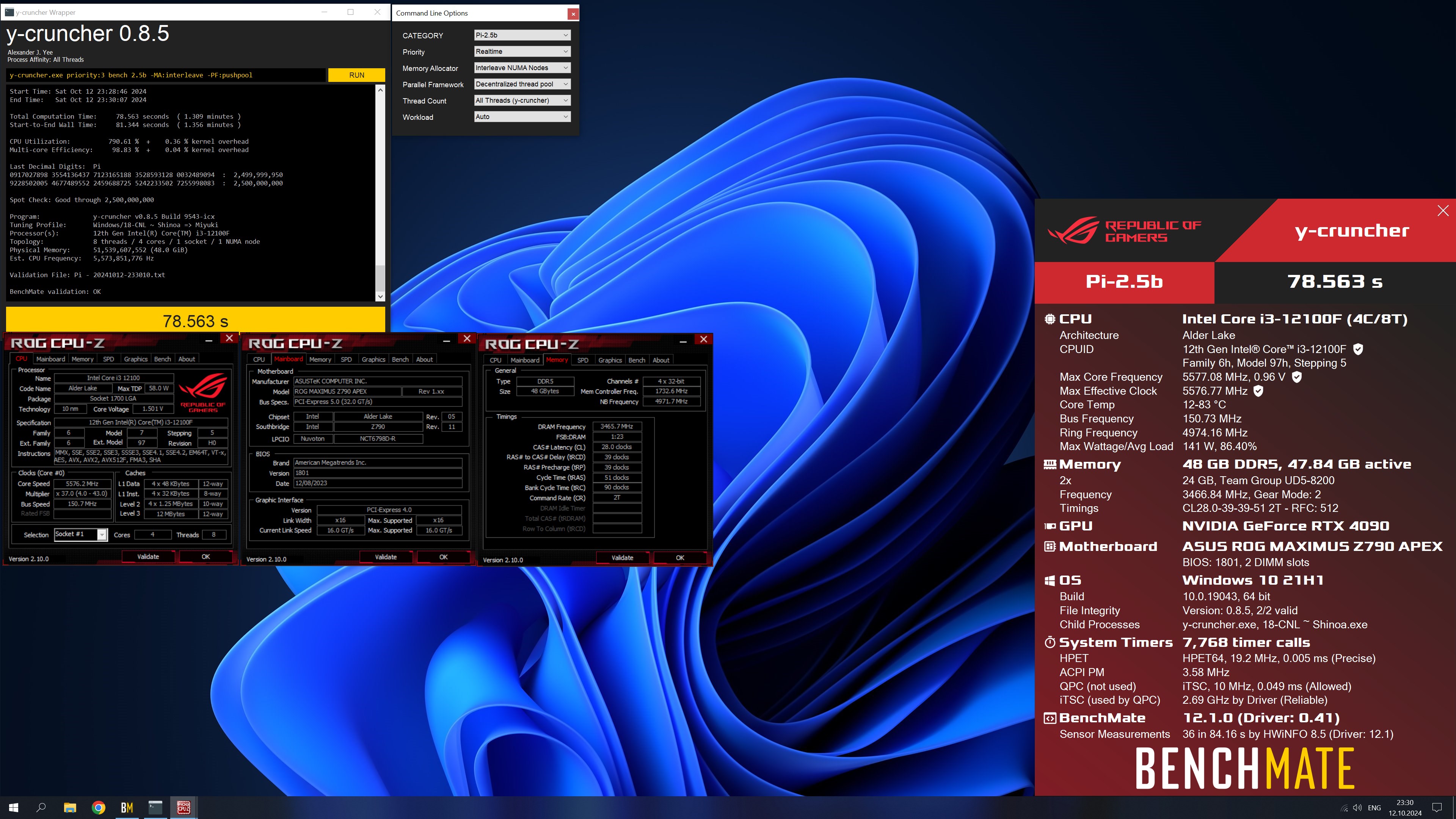Click OK in the first CPU-Z window
Viewport: 1456px width, 819px height.
coord(206,557)
